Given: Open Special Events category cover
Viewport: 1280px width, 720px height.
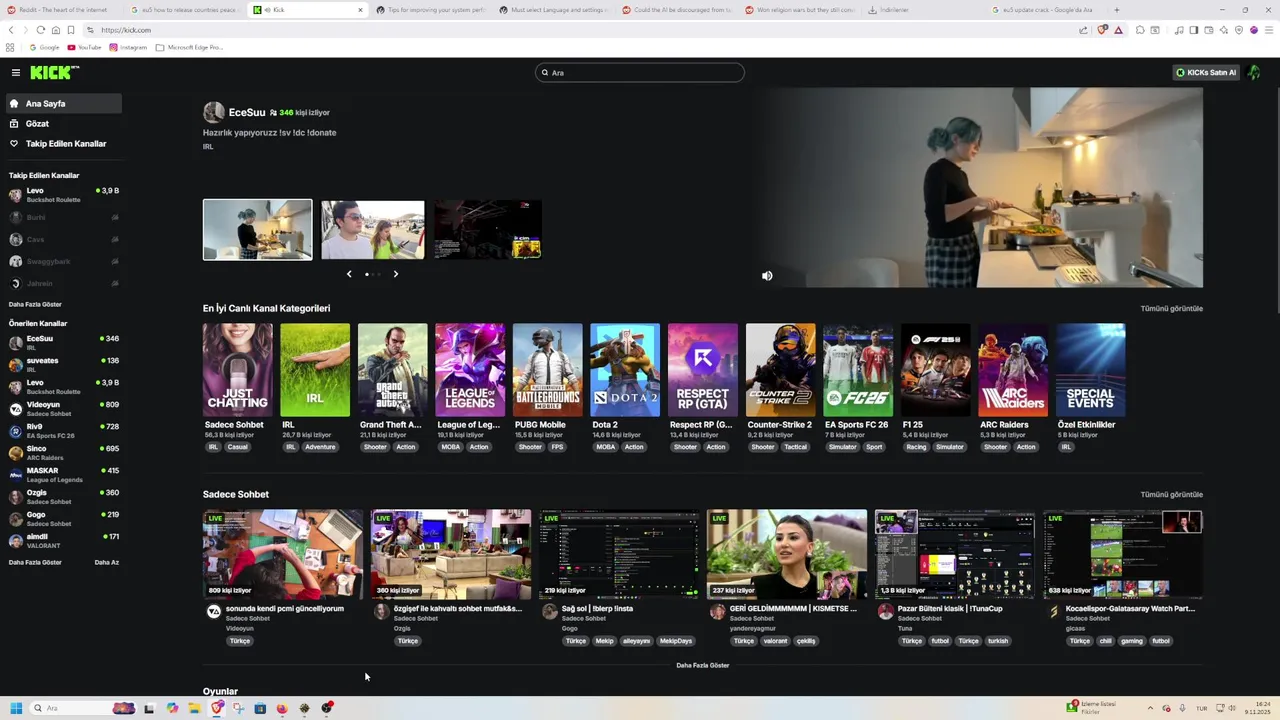Looking at the screenshot, I should coord(1090,369).
